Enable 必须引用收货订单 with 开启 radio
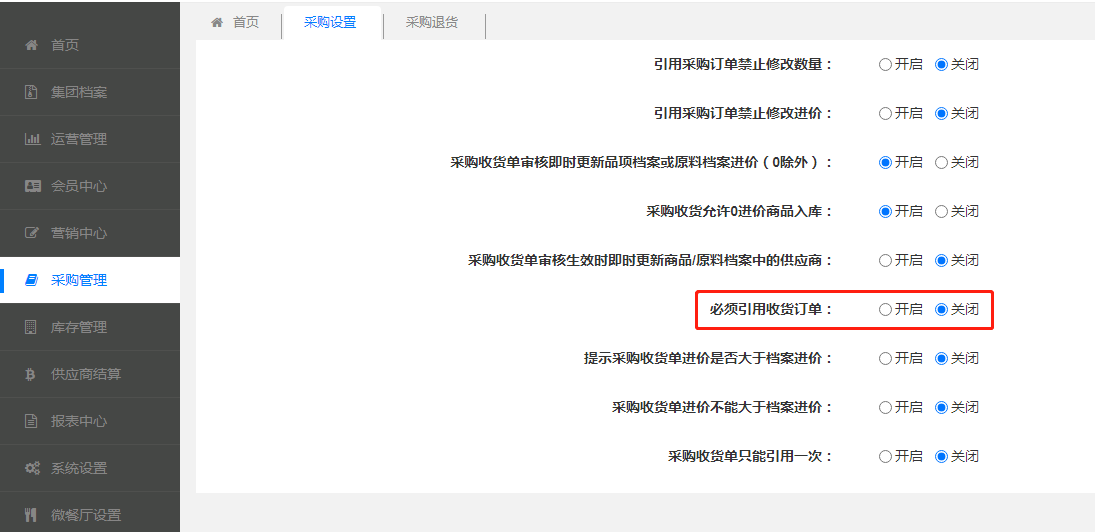The width and height of the screenshot is (1095, 532). click(885, 310)
